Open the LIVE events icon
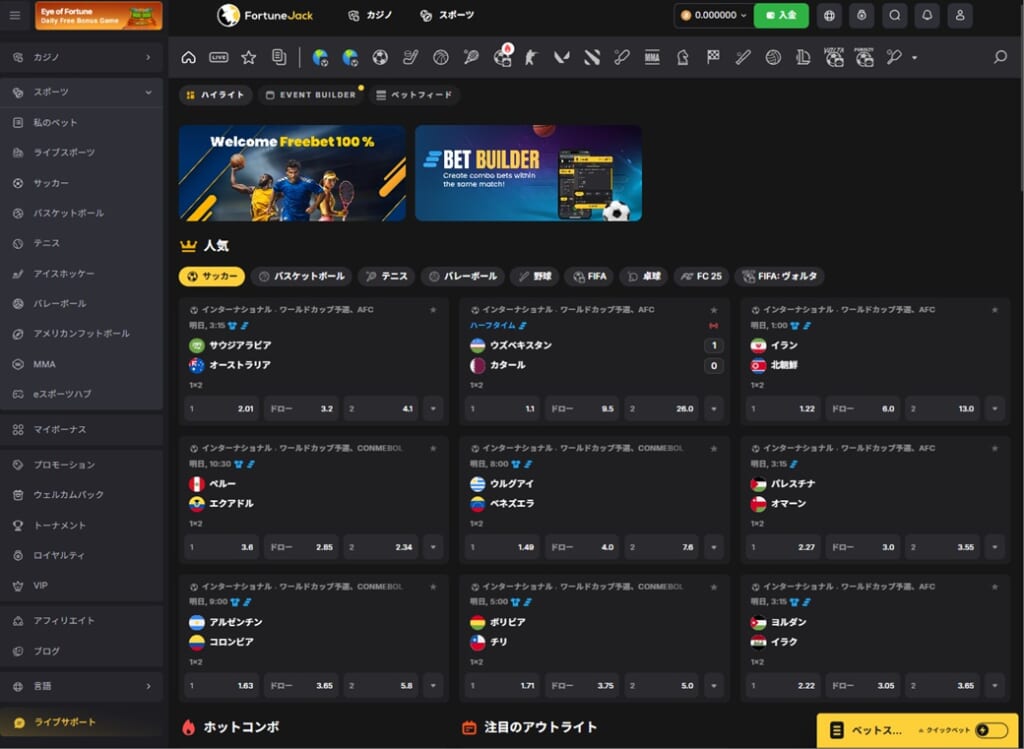The image size is (1024, 749). click(219, 57)
